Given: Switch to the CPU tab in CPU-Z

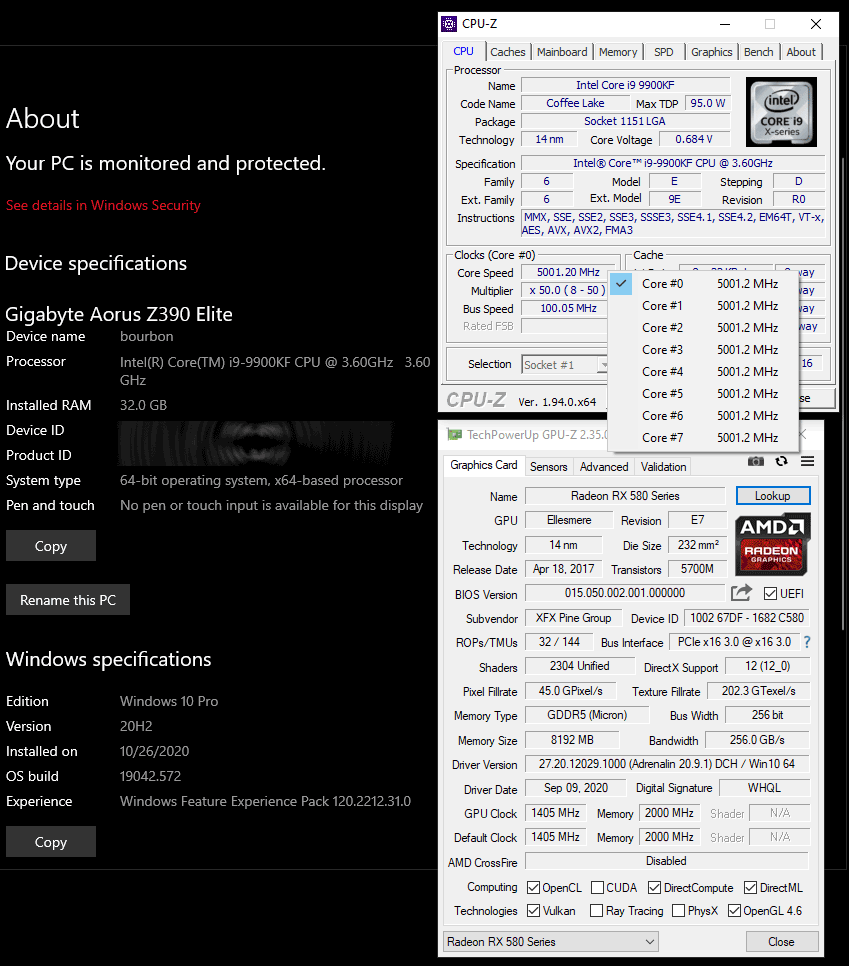Looking at the screenshot, I should (463, 51).
